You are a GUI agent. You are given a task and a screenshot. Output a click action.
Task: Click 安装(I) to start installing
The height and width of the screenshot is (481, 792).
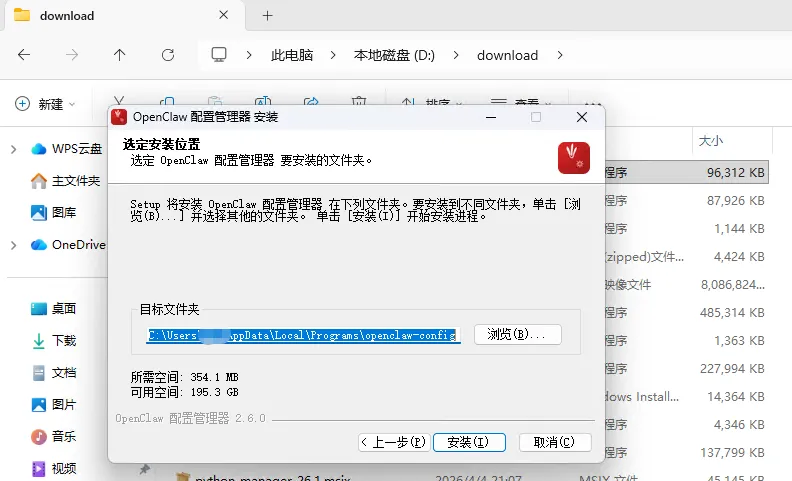tap(469, 442)
